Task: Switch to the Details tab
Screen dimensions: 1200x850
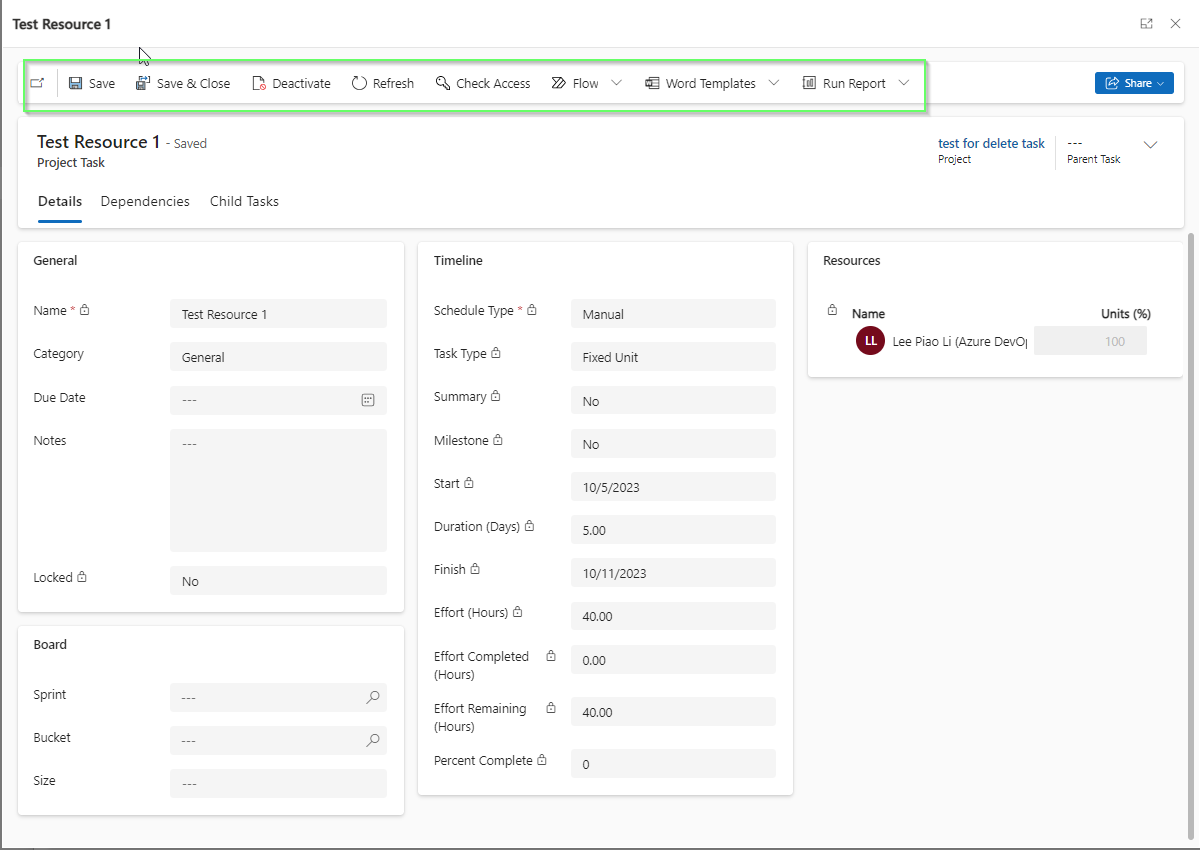Action: tap(60, 202)
